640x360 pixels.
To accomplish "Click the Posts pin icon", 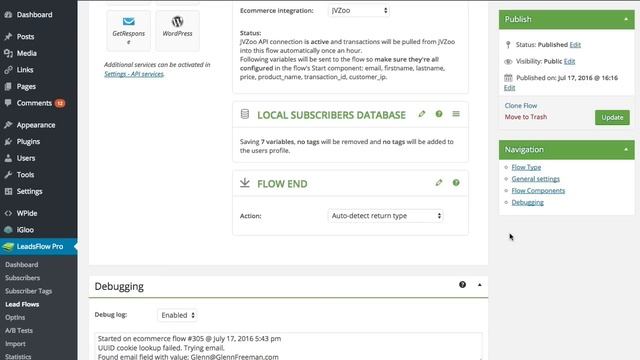I will (8, 37).
